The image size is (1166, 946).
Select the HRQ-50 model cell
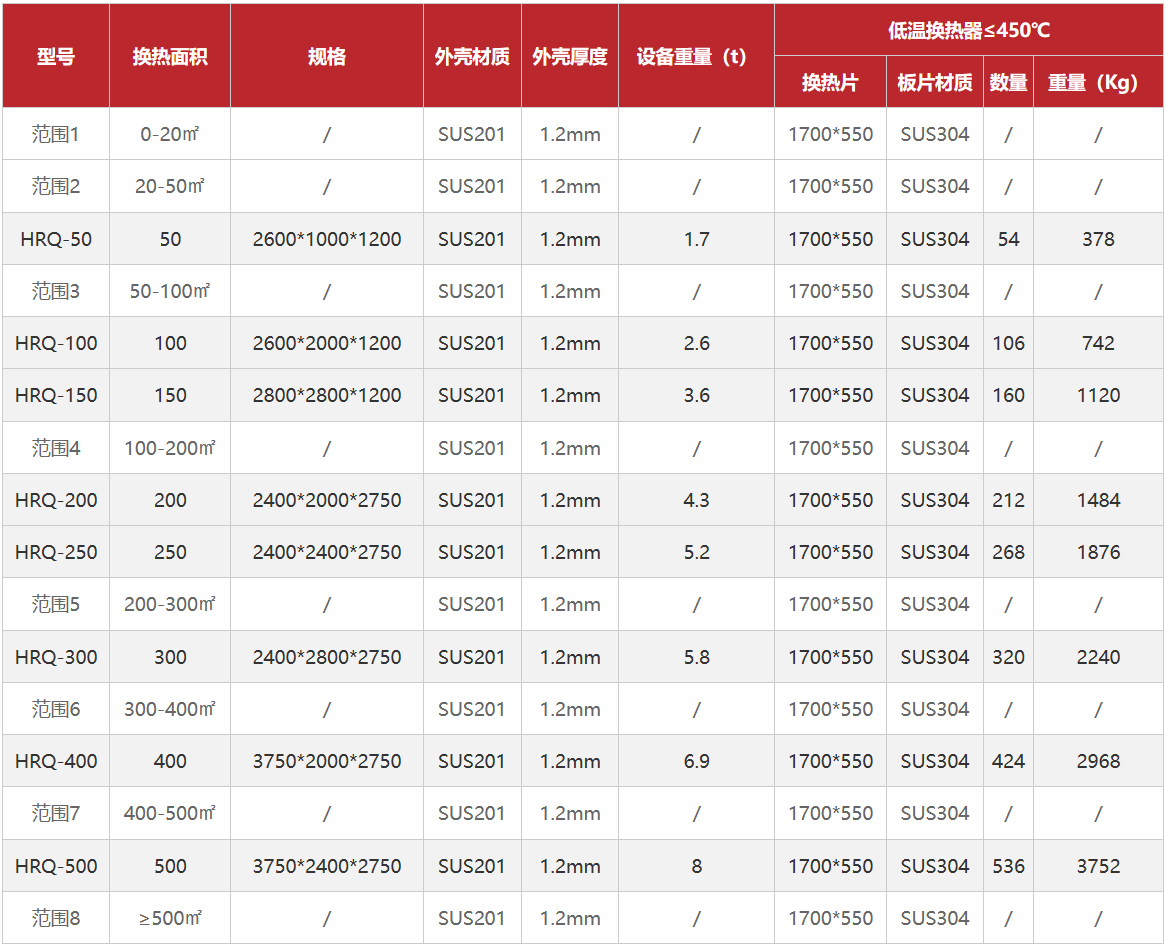pos(56,239)
